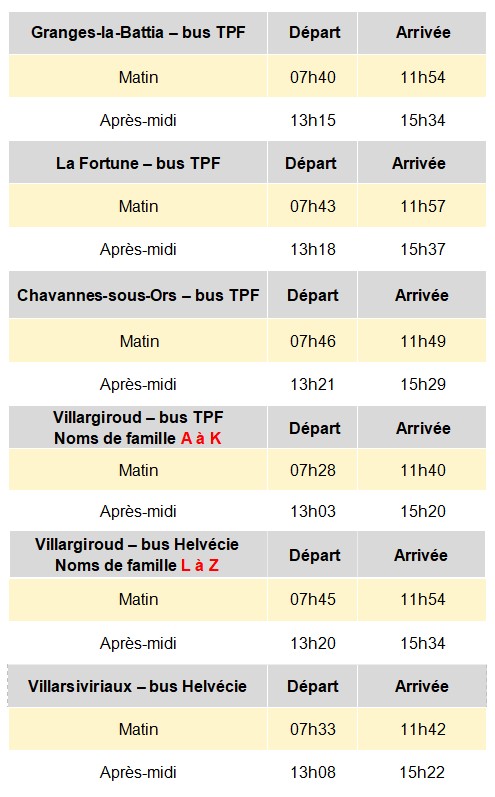This screenshot has height=797, width=495.
Task: Click the Chavannes-sous-Ors – bus TPF header
Action: tap(138, 295)
